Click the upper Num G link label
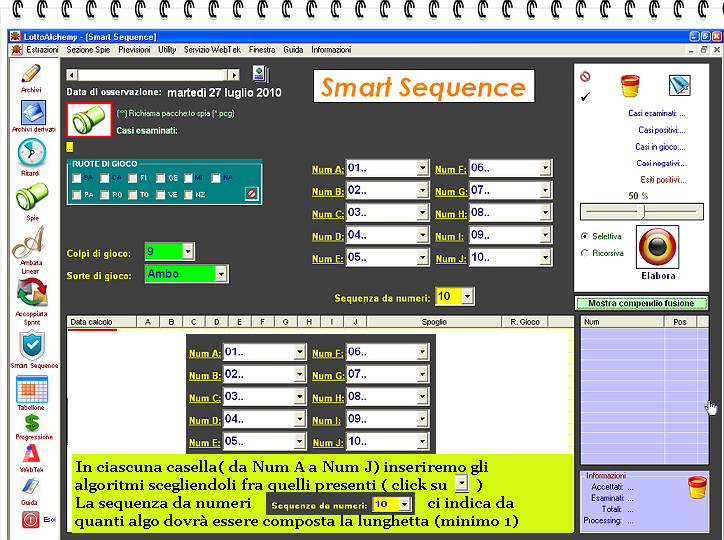The height and width of the screenshot is (540, 724). coord(451,192)
